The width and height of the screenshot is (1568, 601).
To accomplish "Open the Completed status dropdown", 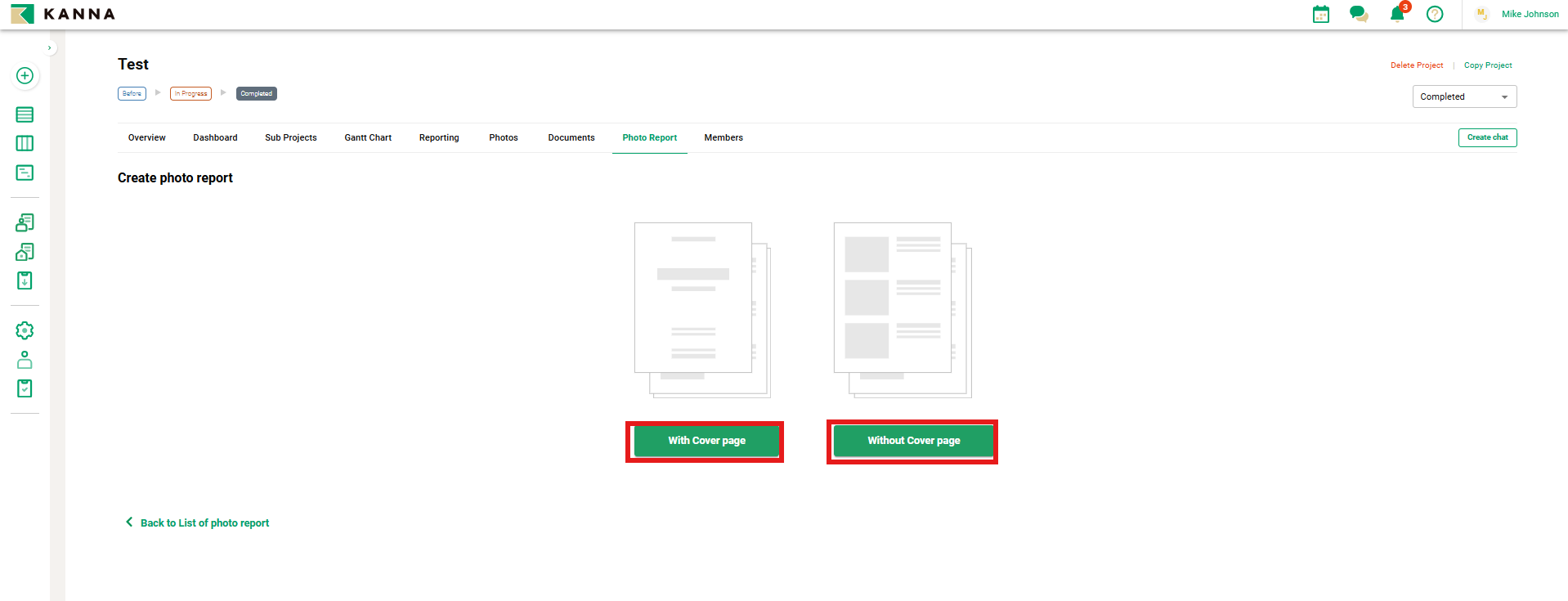I will tap(1463, 96).
